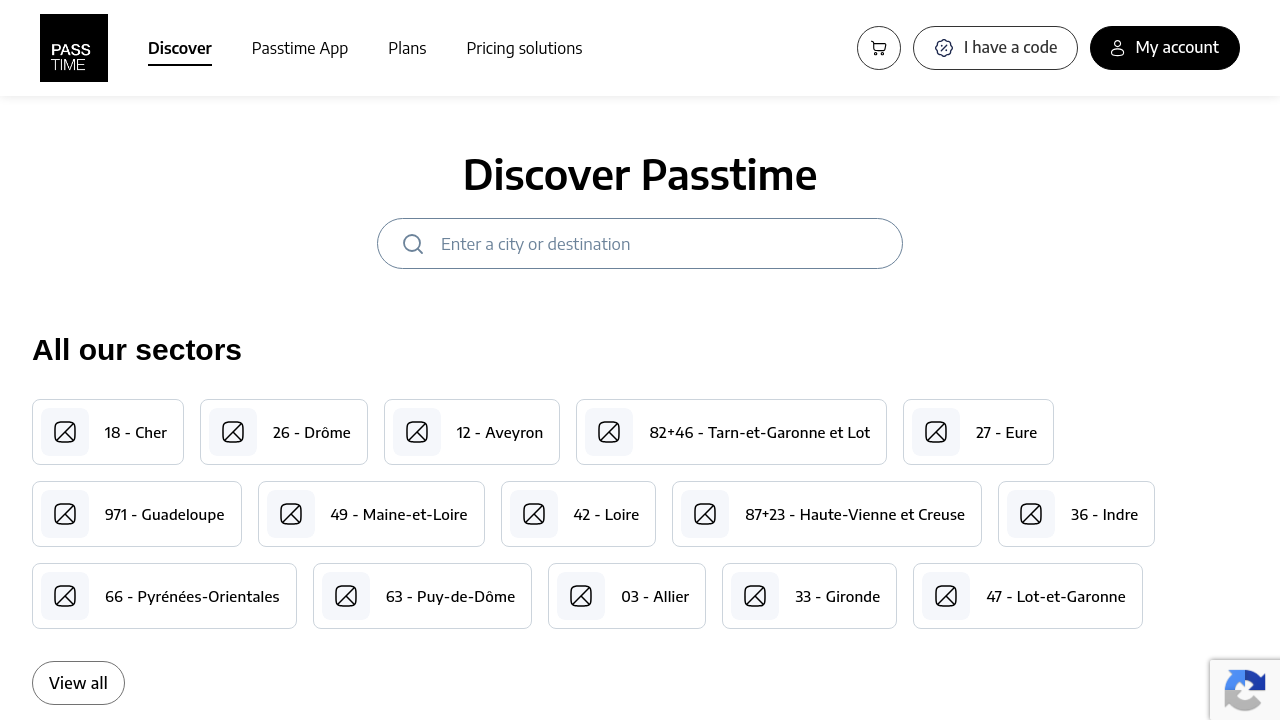The image size is (1280, 720).
Task: Click the image icon next to 36 - Indre
Action: pyautogui.click(x=1031, y=514)
